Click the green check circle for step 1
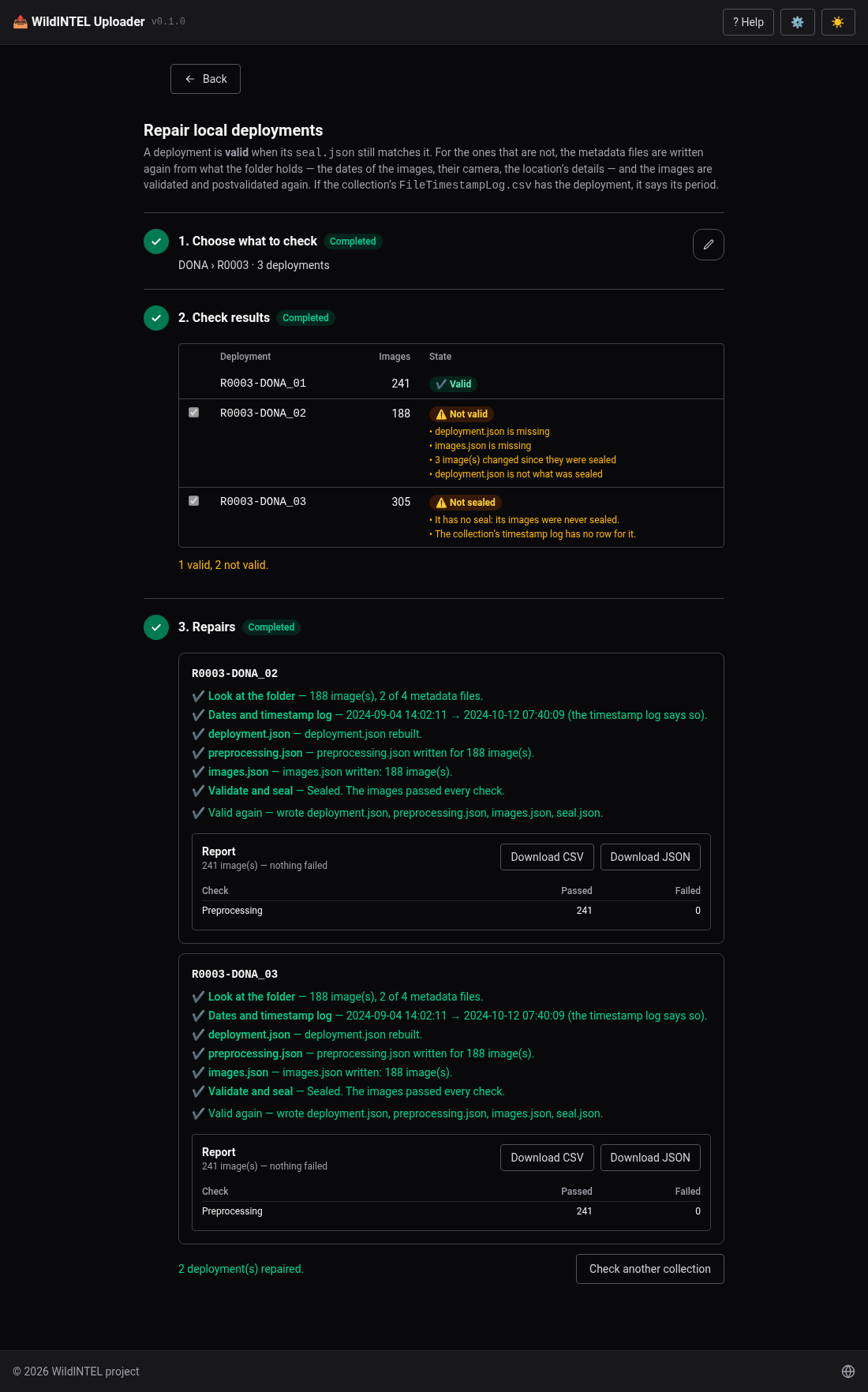Image resolution: width=868 pixels, height=1392 pixels. (x=156, y=241)
